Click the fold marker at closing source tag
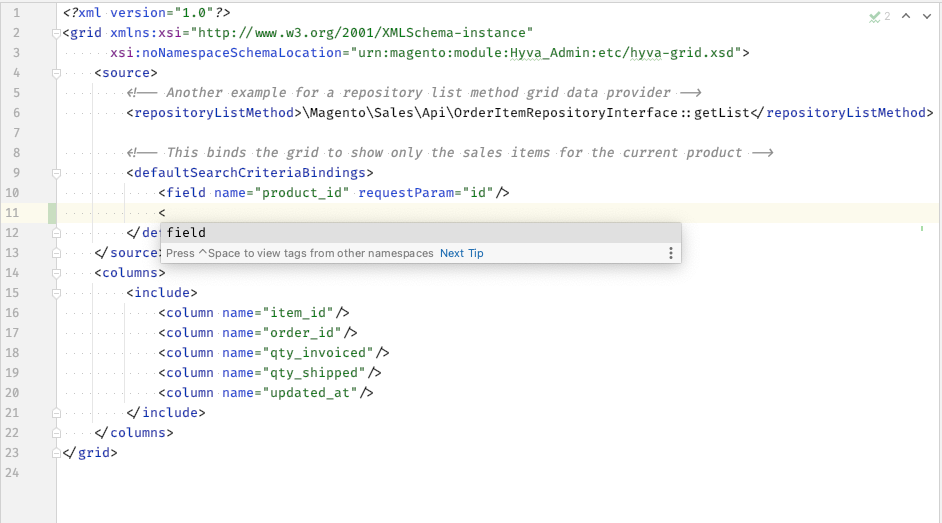Screen dimensions: 942x523 click(56, 253)
